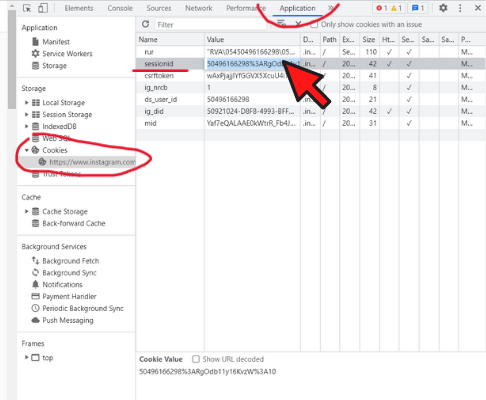Open Payment Handler background service
Image resolution: width=486 pixels, height=400 pixels.
(69, 296)
